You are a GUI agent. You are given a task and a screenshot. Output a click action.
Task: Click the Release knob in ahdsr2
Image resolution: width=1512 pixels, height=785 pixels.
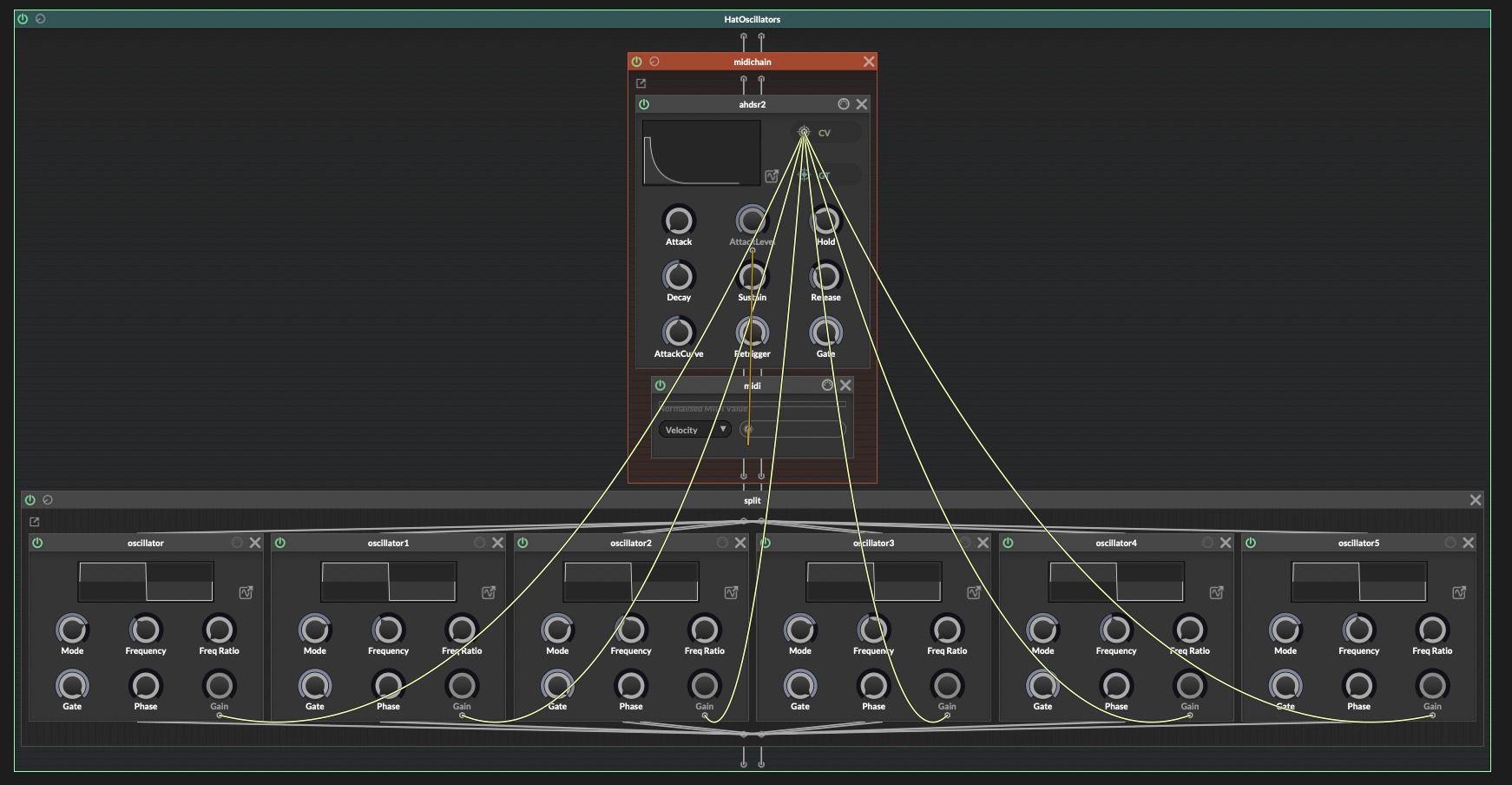(825, 277)
